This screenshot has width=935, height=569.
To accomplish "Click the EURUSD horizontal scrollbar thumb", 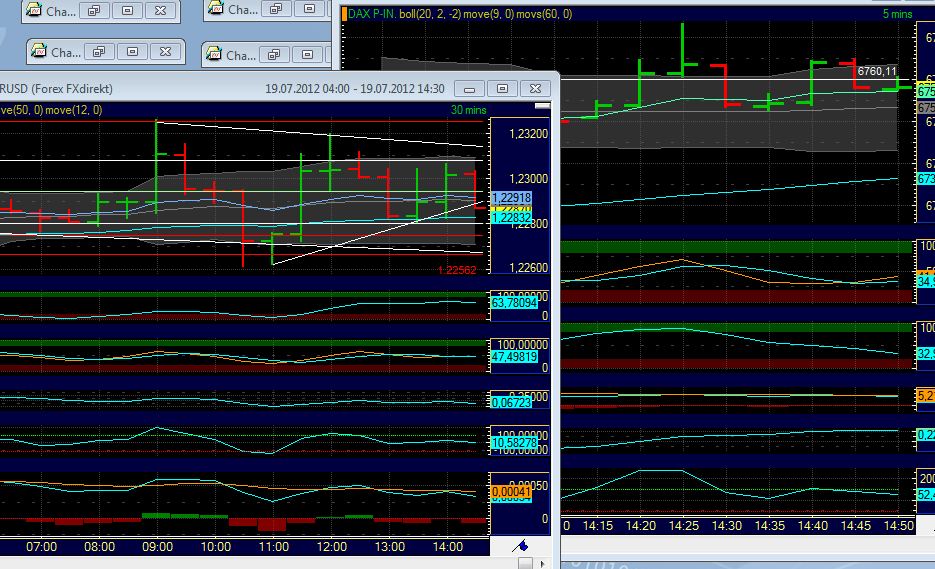I will click(525, 563).
